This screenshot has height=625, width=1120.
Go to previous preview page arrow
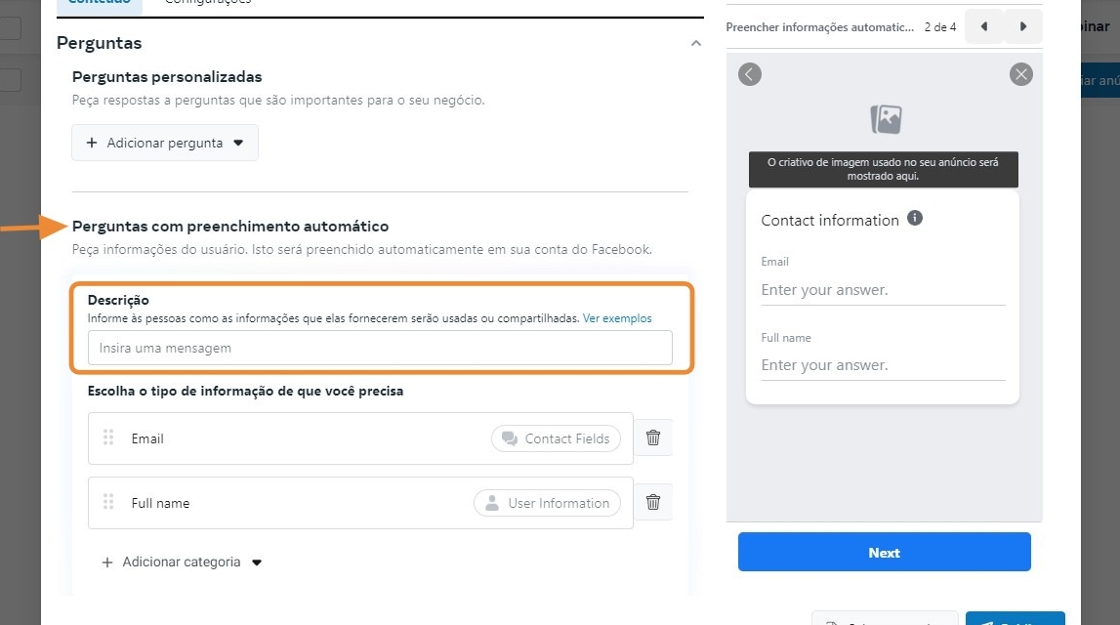(984, 27)
